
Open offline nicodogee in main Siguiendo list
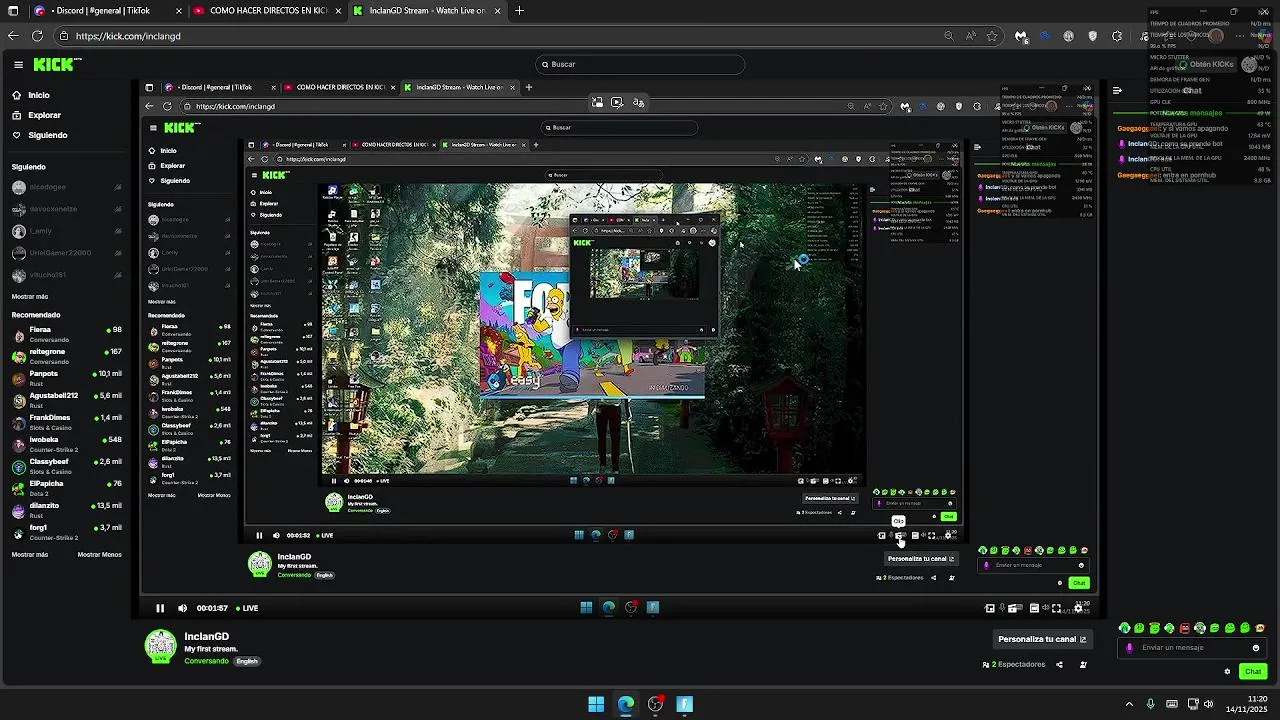[67, 187]
